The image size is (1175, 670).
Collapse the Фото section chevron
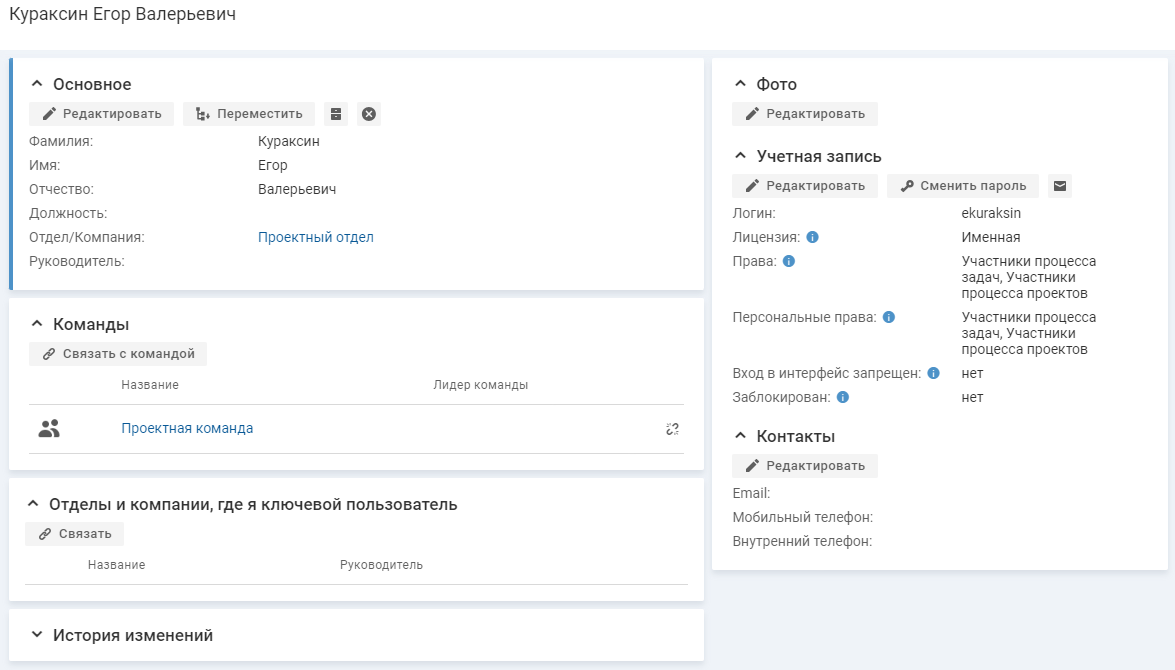(x=741, y=85)
